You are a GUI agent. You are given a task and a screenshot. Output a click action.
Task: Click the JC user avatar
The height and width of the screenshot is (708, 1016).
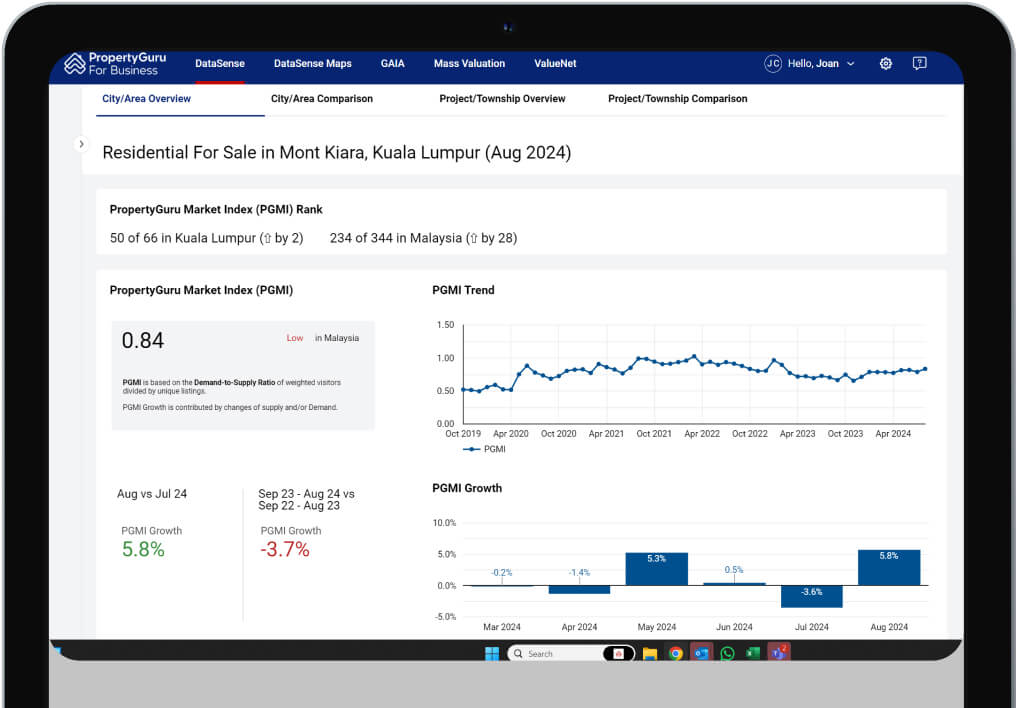pos(772,63)
